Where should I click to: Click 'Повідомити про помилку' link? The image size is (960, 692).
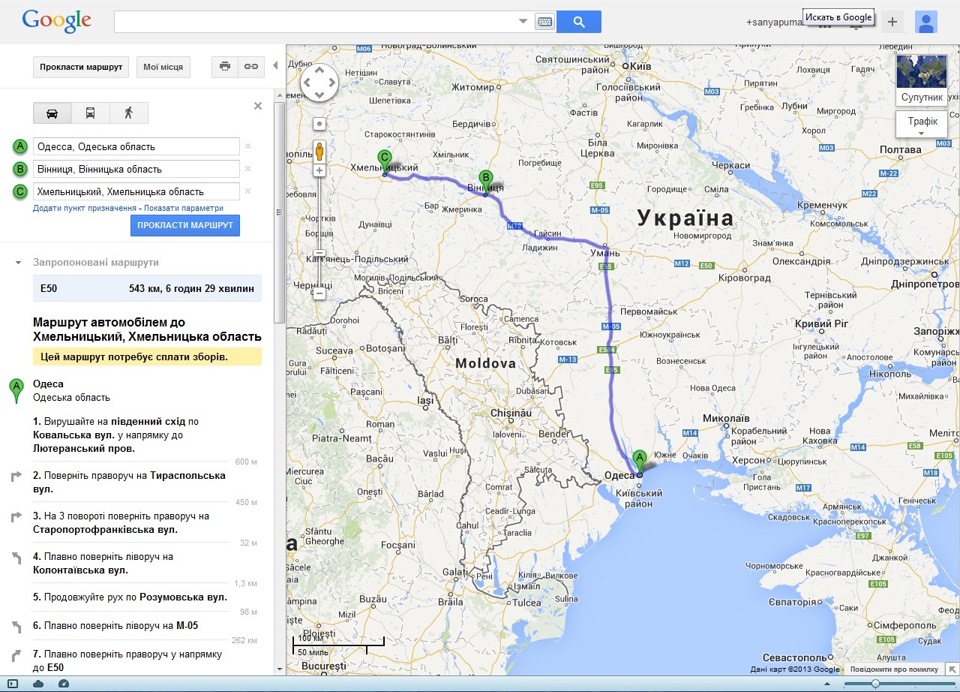893,669
